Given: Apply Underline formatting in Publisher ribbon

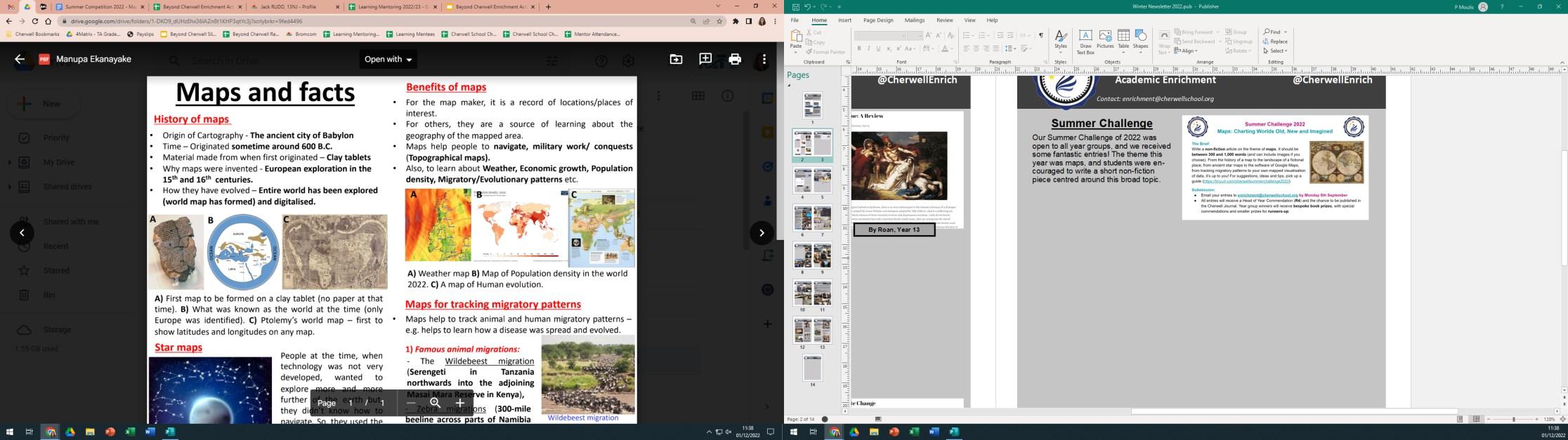Looking at the screenshot, I should tap(878, 48).
